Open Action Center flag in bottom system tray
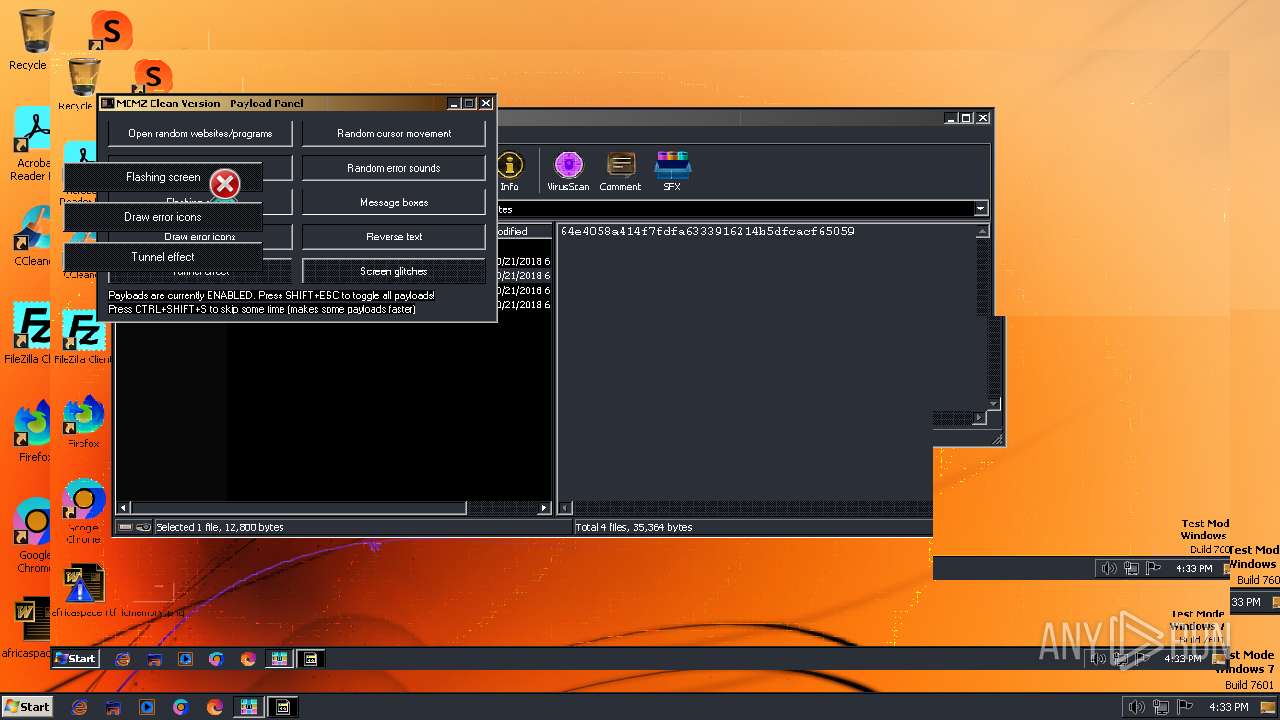Viewport: 1280px width, 720px height. click(1185, 707)
